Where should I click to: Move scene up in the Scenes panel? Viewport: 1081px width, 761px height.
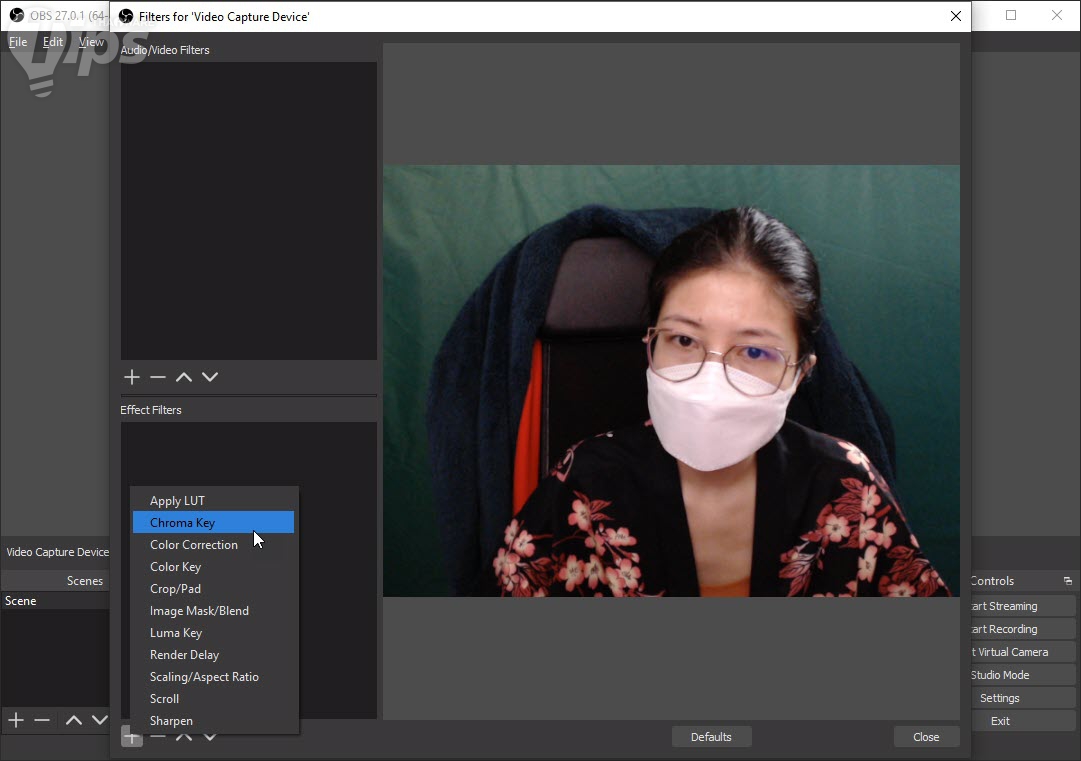[73, 720]
